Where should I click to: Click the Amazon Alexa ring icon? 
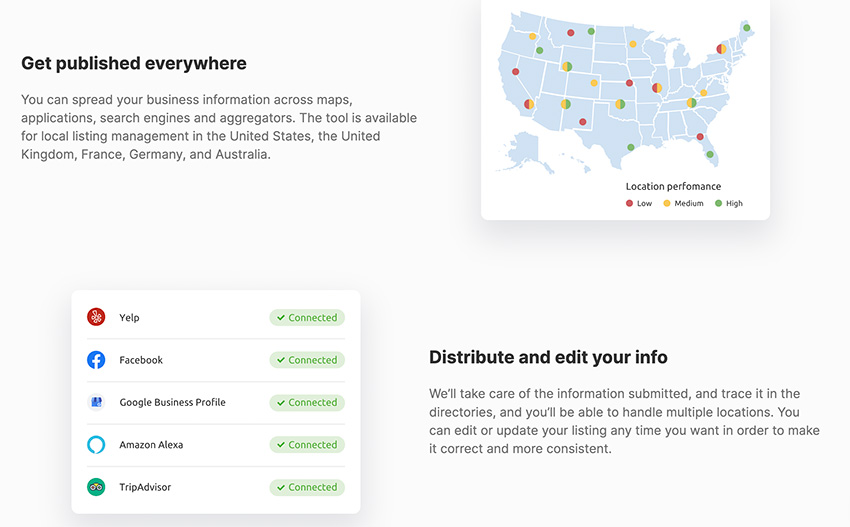(x=96, y=445)
